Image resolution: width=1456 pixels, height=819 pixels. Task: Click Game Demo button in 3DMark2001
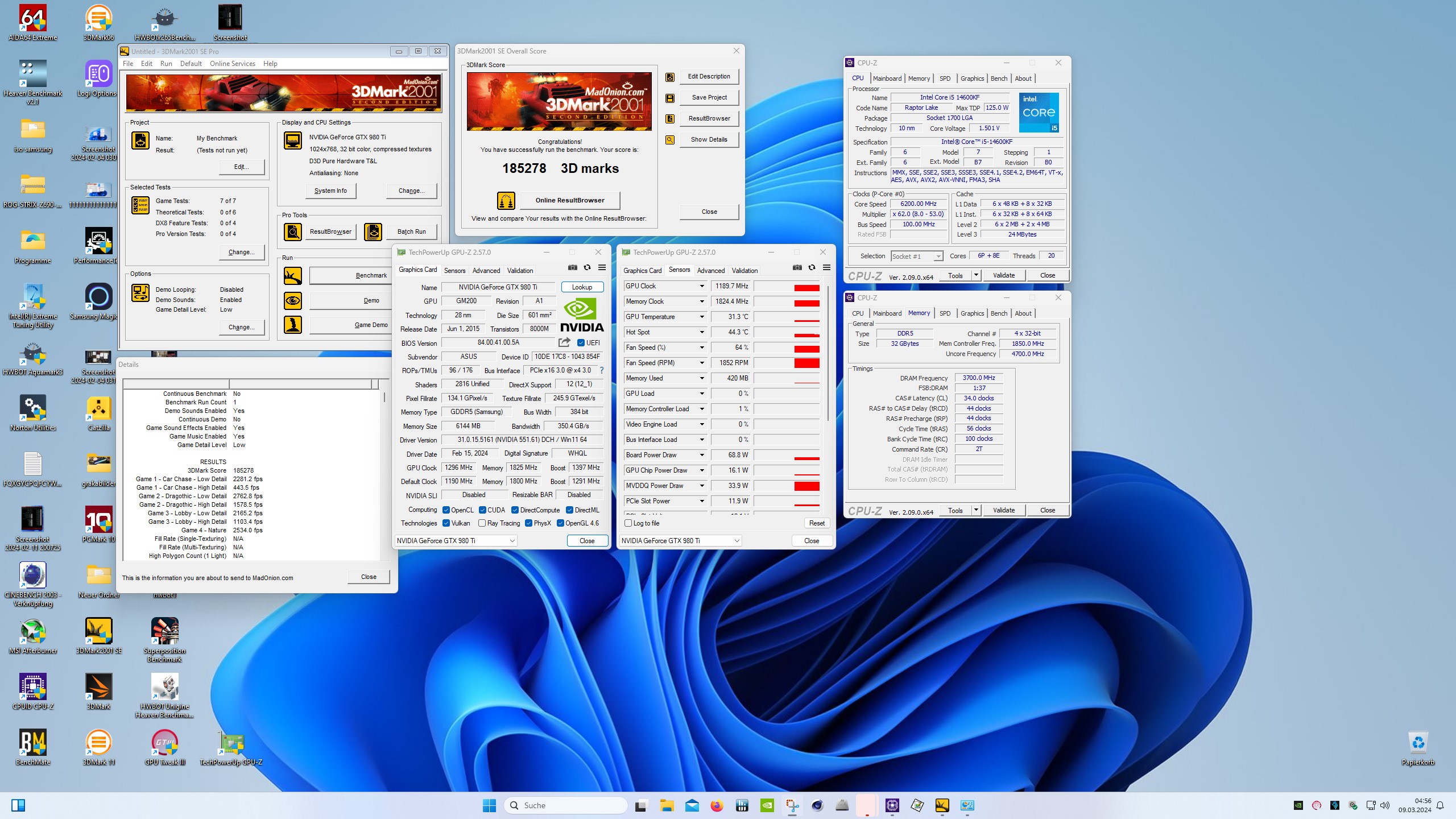[350, 325]
